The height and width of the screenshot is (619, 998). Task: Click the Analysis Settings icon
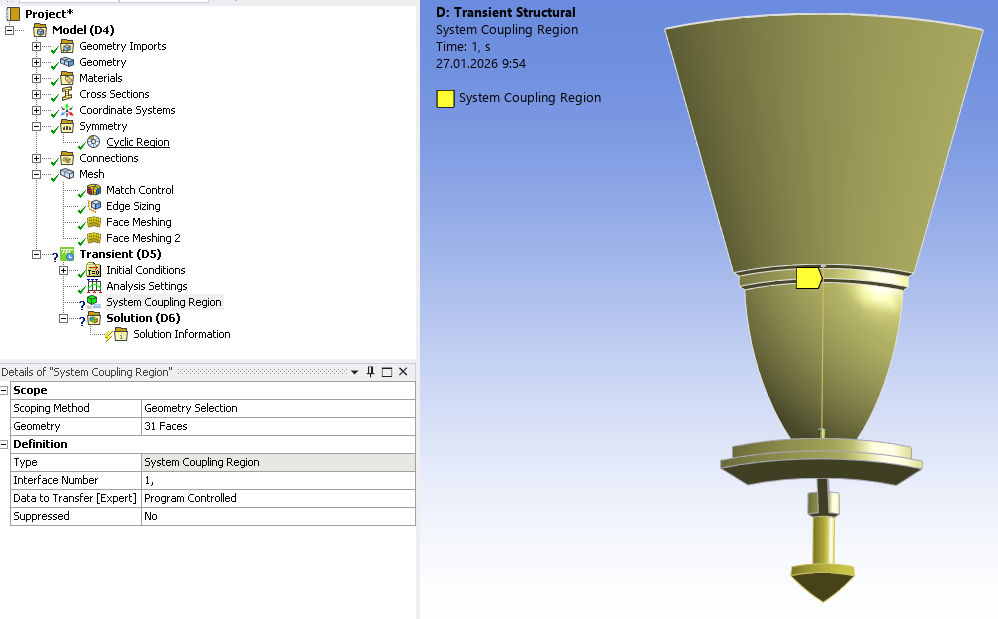click(94, 286)
